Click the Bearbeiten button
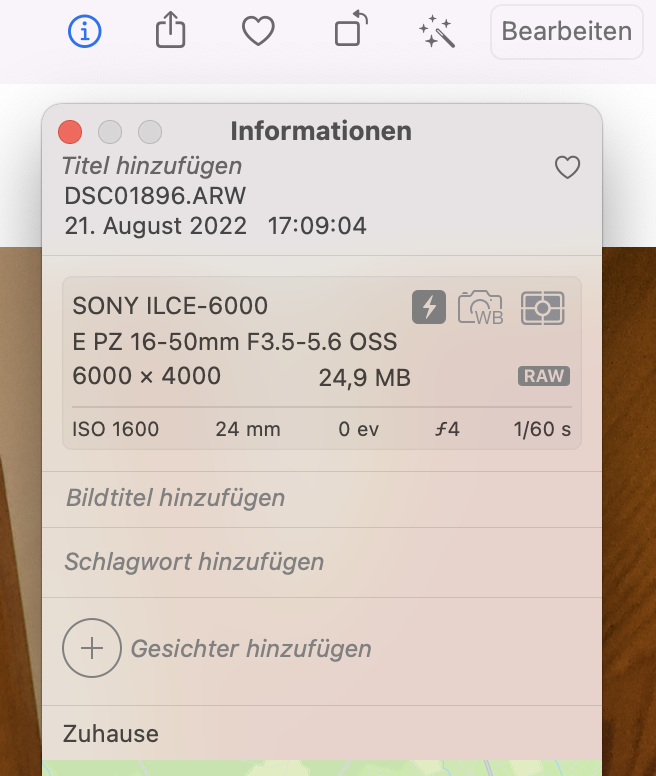 click(x=566, y=31)
